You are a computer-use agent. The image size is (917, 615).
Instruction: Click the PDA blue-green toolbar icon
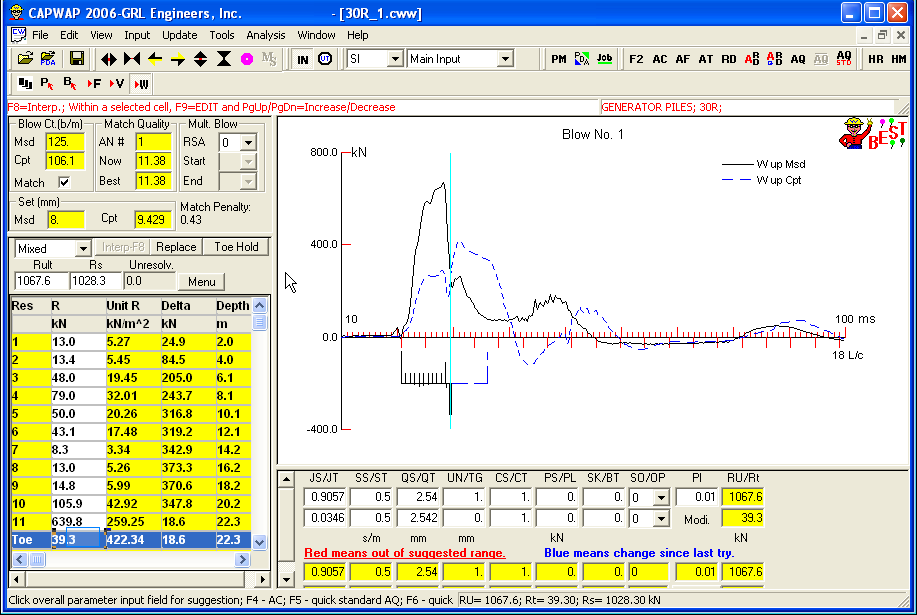581,59
